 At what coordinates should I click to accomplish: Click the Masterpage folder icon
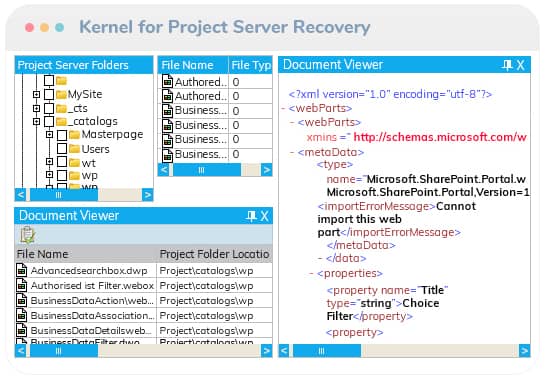coord(74,135)
